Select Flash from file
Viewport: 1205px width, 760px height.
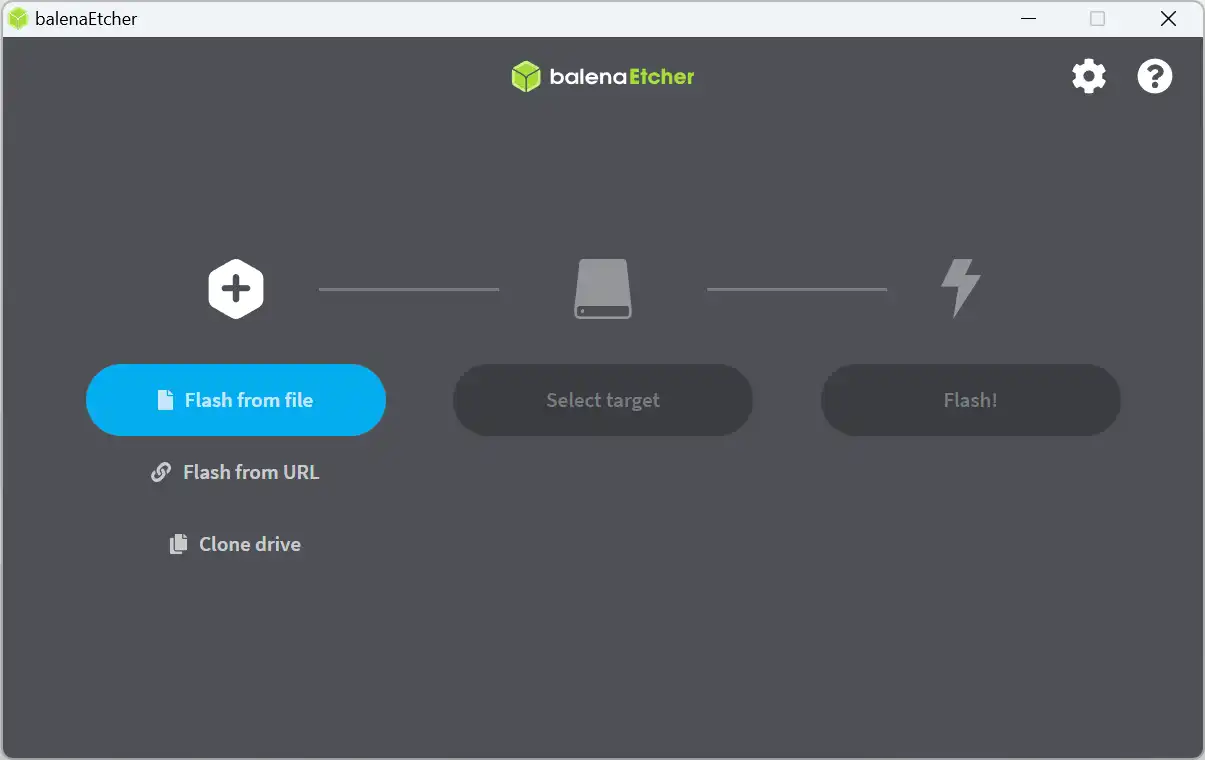click(x=236, y=400)
